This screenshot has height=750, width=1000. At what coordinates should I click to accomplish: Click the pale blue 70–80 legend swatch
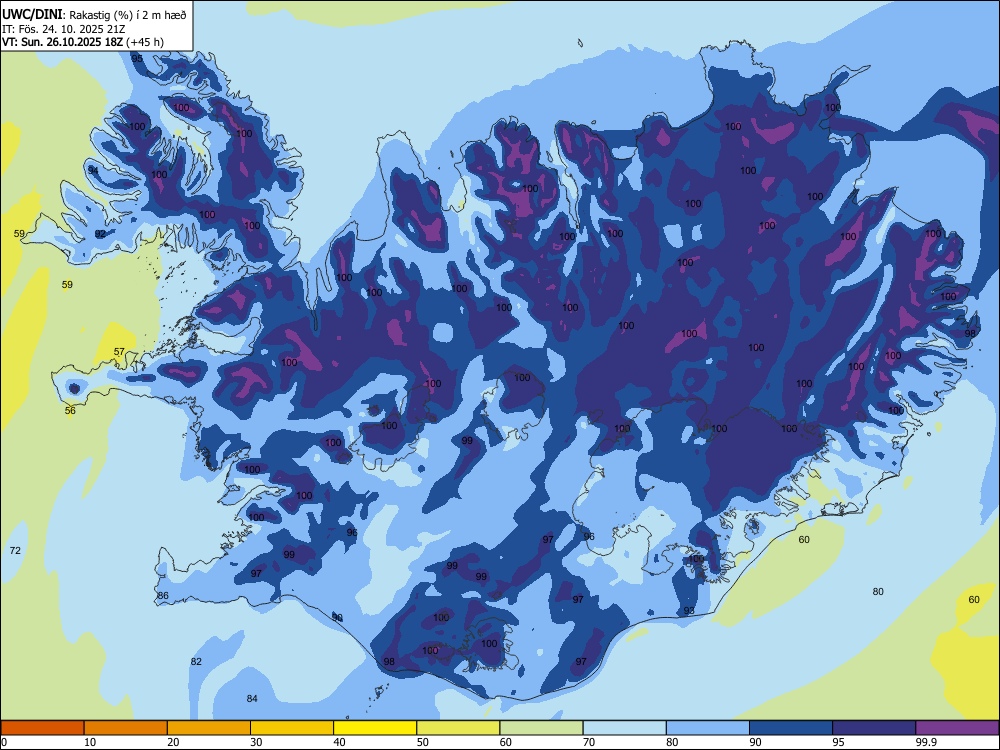click(x=624, y=728)
